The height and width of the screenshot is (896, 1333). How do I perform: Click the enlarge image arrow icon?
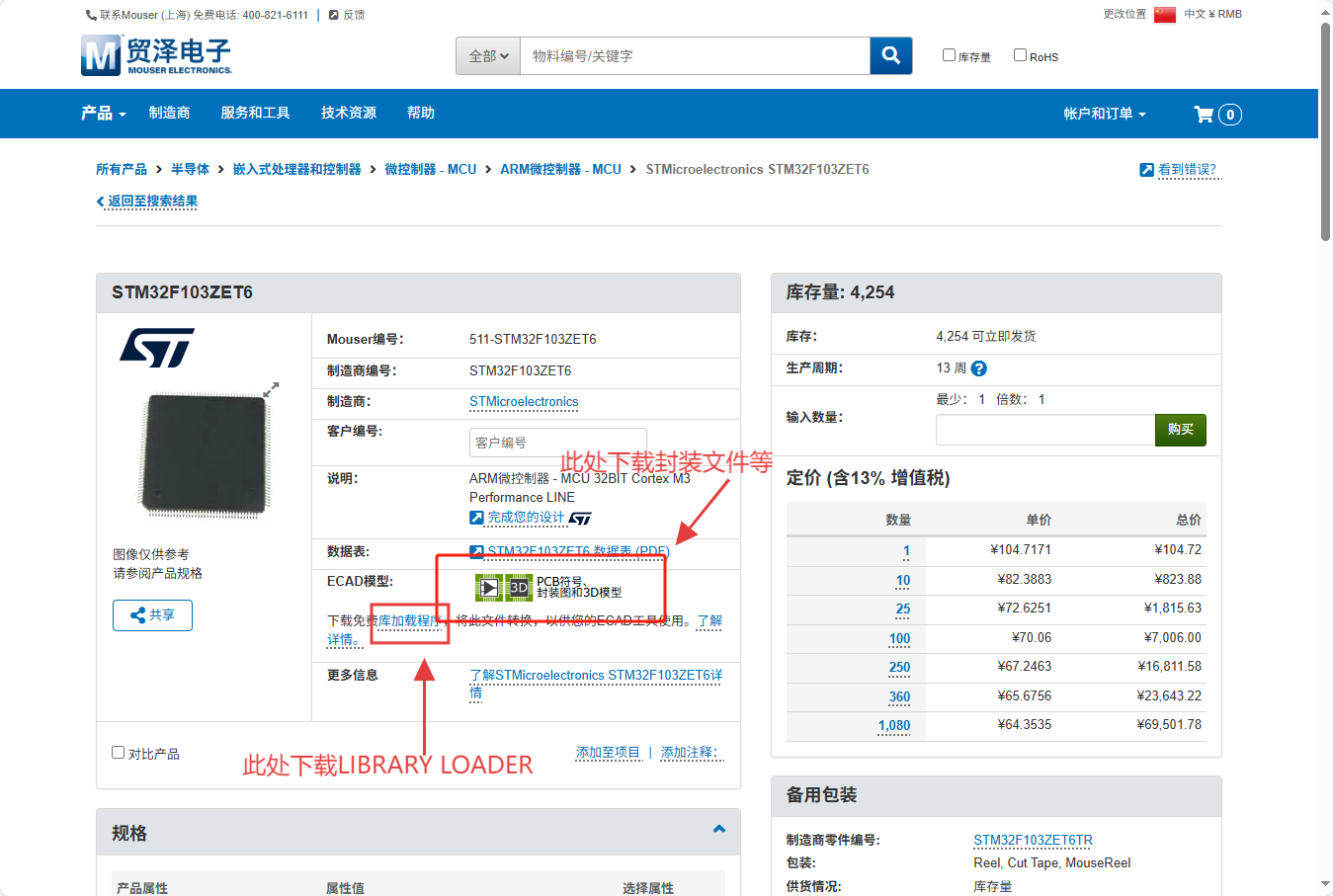pos(271,390)
